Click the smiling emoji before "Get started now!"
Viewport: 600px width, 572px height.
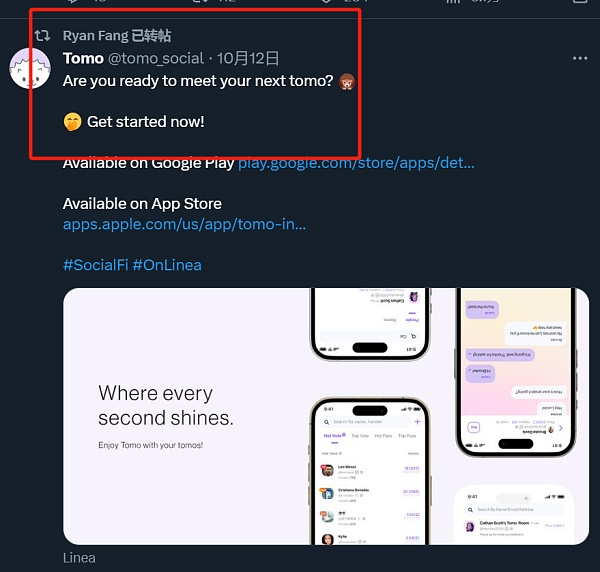click(x=72, y=122)
